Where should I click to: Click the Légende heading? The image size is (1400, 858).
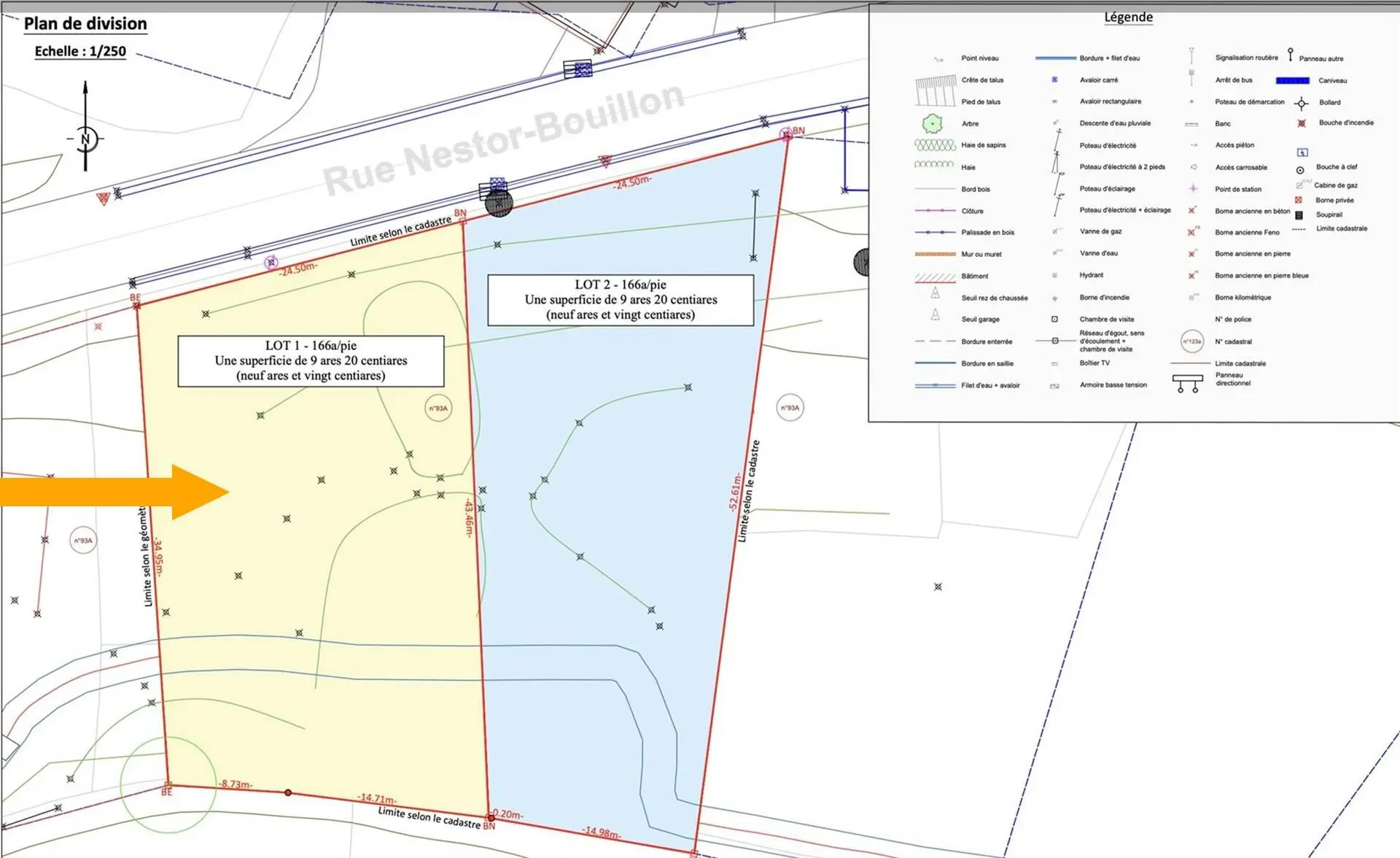1128,17
